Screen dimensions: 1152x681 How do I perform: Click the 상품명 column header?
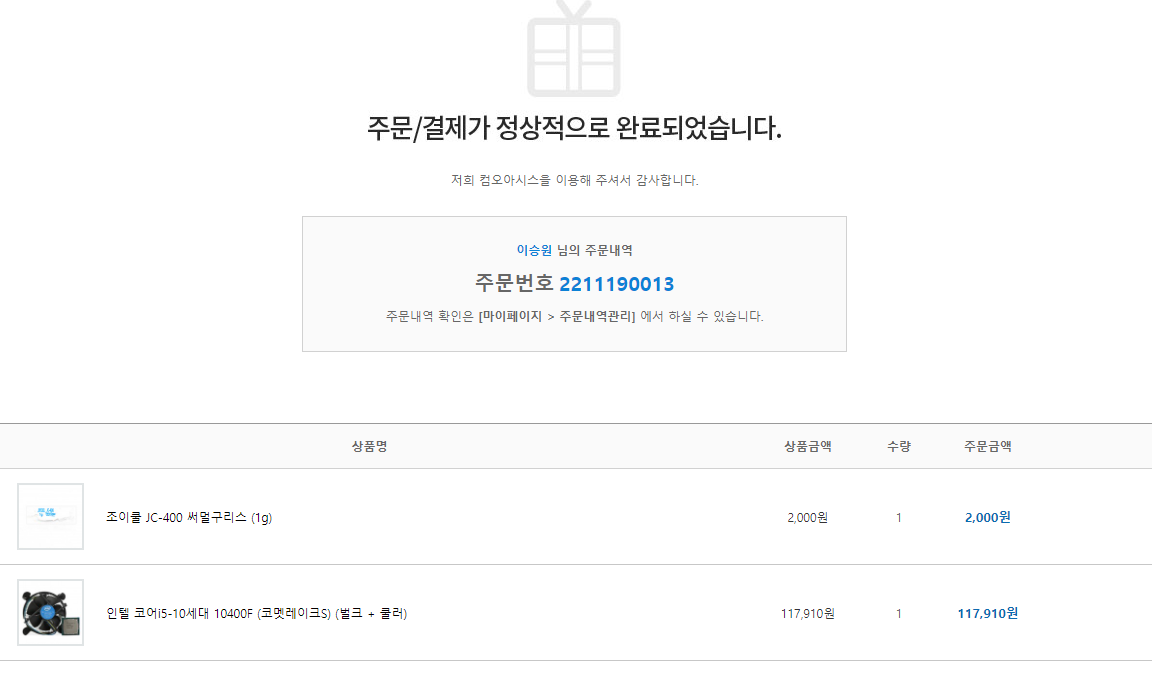click(369, 446)
